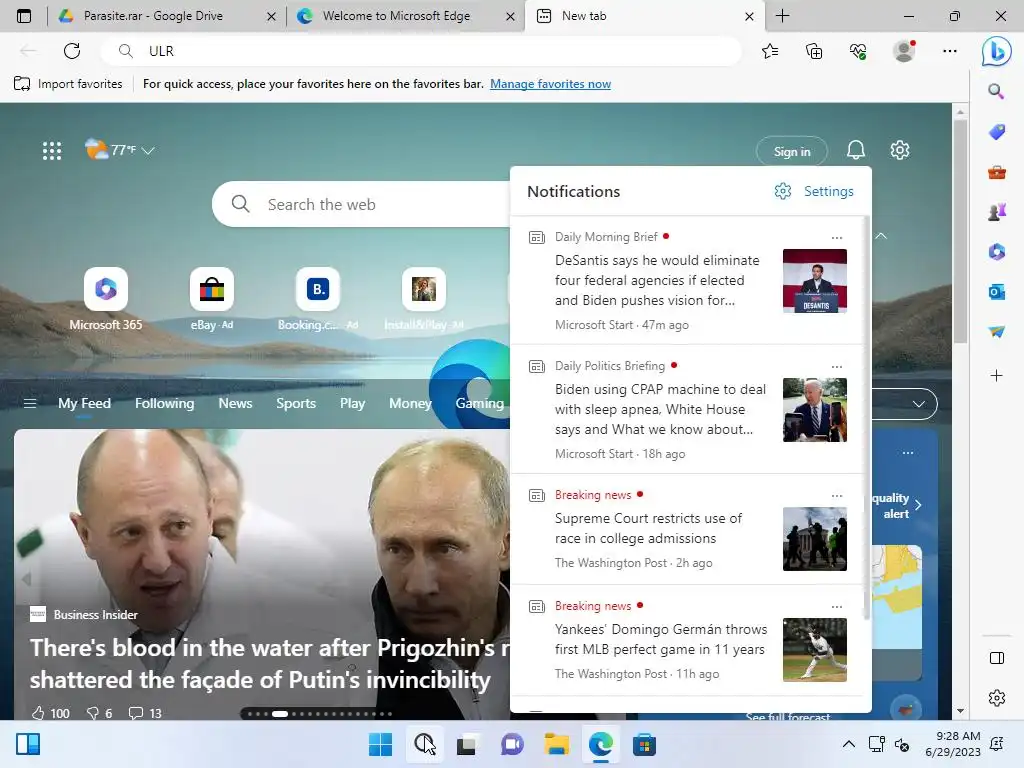Open taskbar Widgets icon
This screenshot has width=1024, height=768.
28,744
